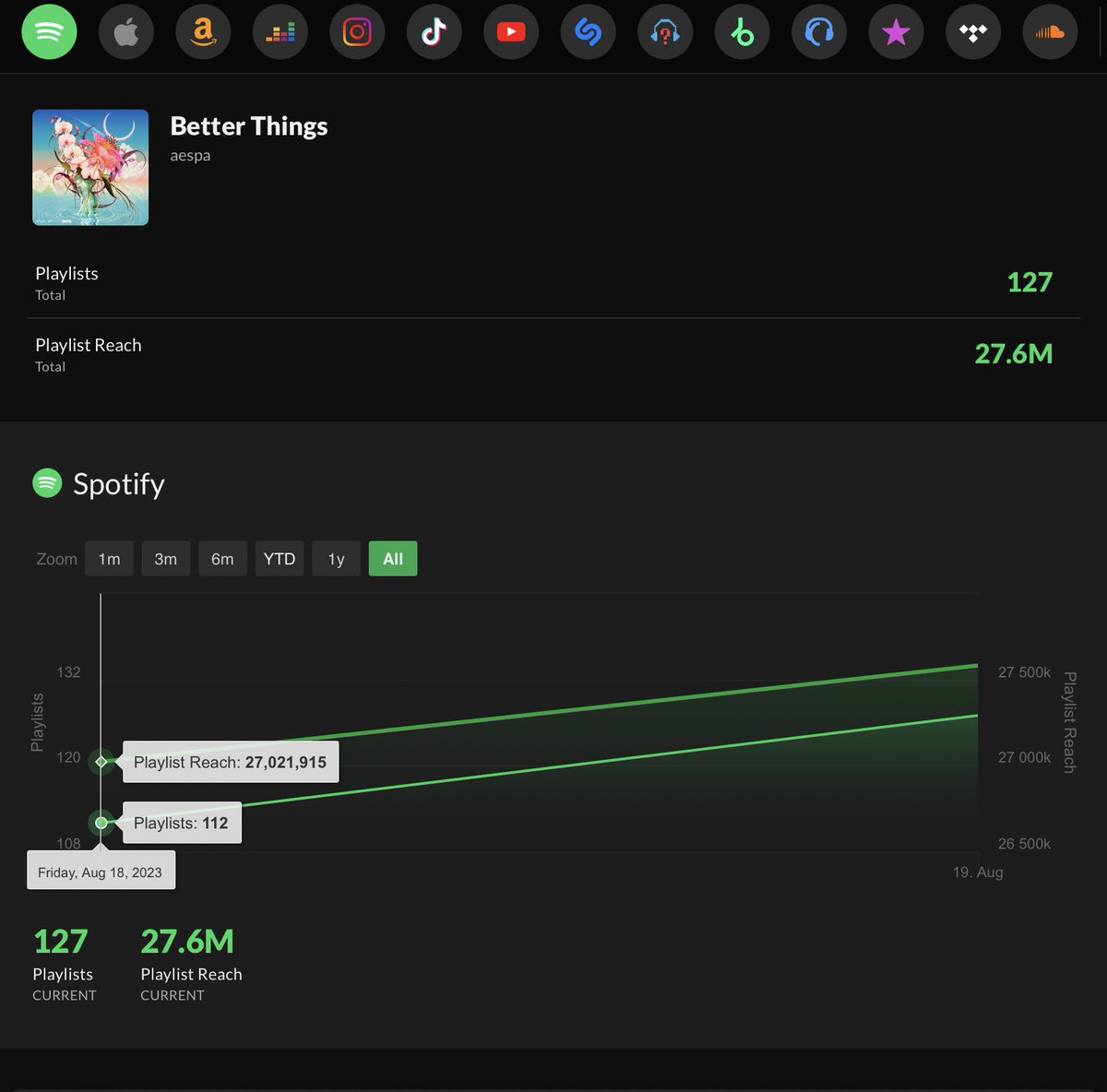Click the aespa artist name
The image size is (1107, 1092).
pyautogui.click(x=190, y=156)
